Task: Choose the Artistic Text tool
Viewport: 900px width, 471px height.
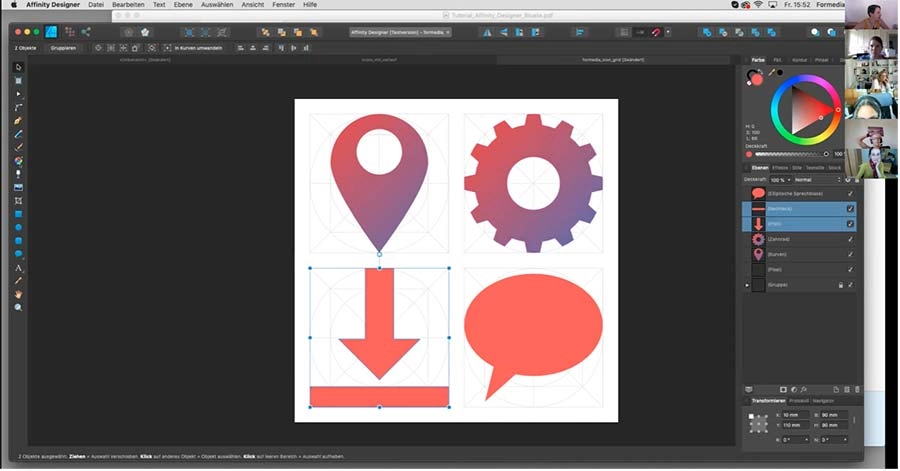Action: click(18, 268)
